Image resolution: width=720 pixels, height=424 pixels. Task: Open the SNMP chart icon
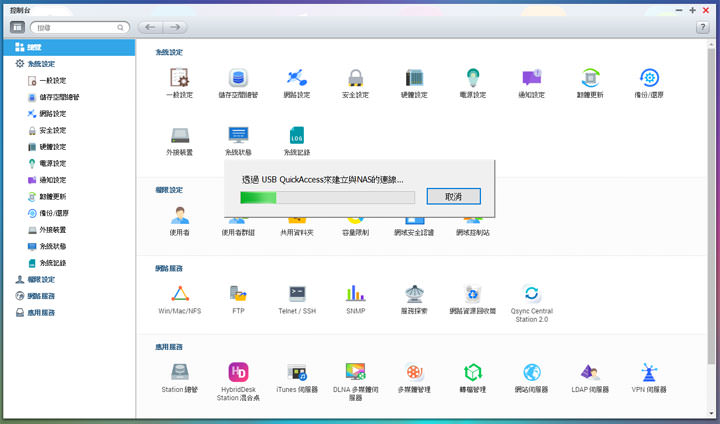pyautogui.click(x=355, y=294)
